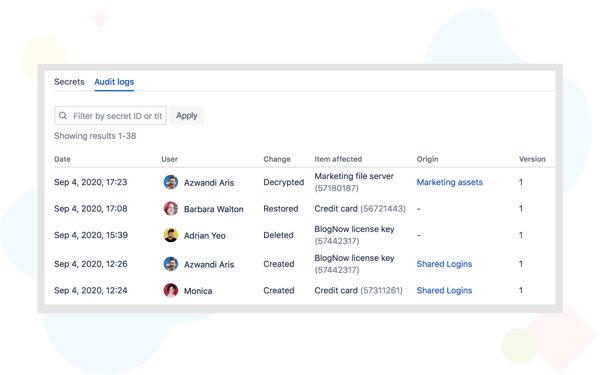
Task: Click the name Monica
Action: click(x=198, y=291)
